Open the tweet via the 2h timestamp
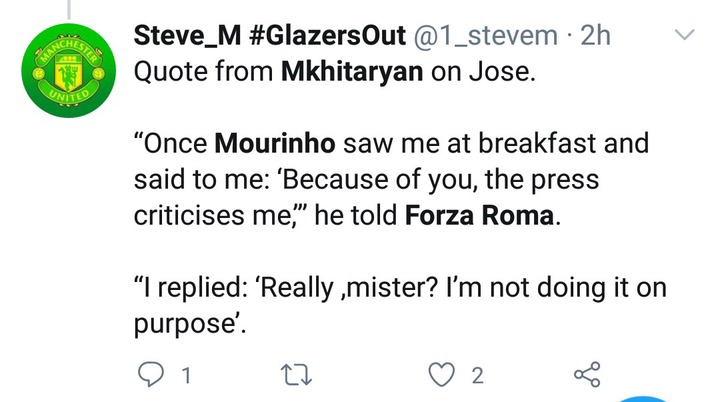The image size is (720, 402). (x=596, y=35)
